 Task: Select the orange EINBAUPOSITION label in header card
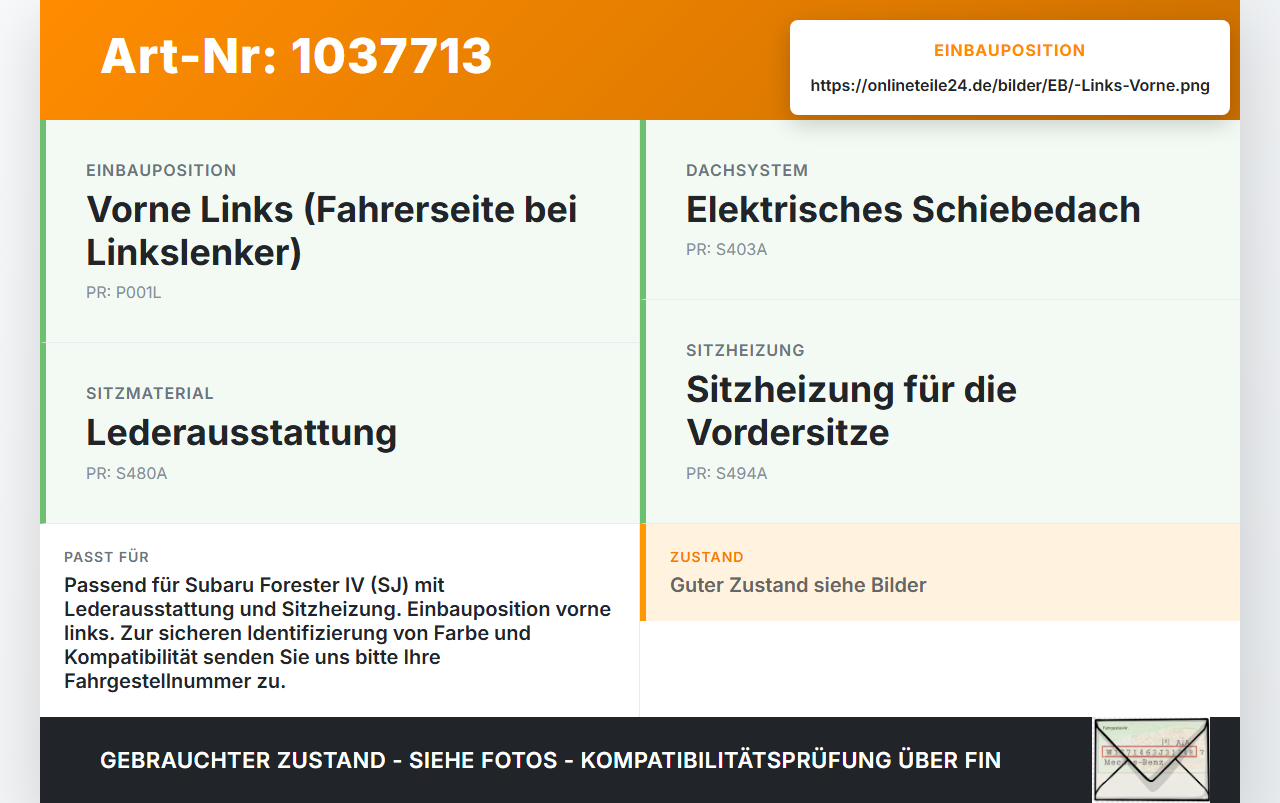[x=1010, y=50]
